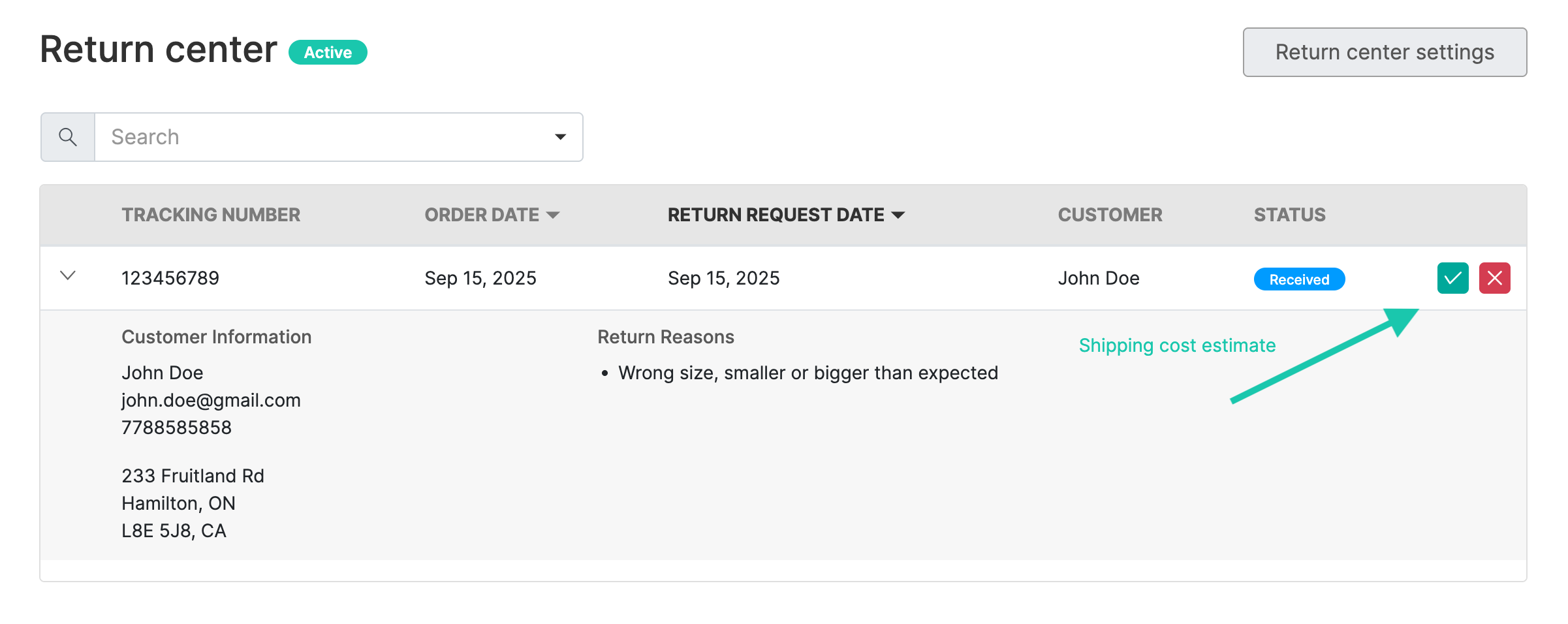Viewport: 1568px width, 624px height.
Task: Click the Shipping cost estimate link
Action: coord(1176,345)
